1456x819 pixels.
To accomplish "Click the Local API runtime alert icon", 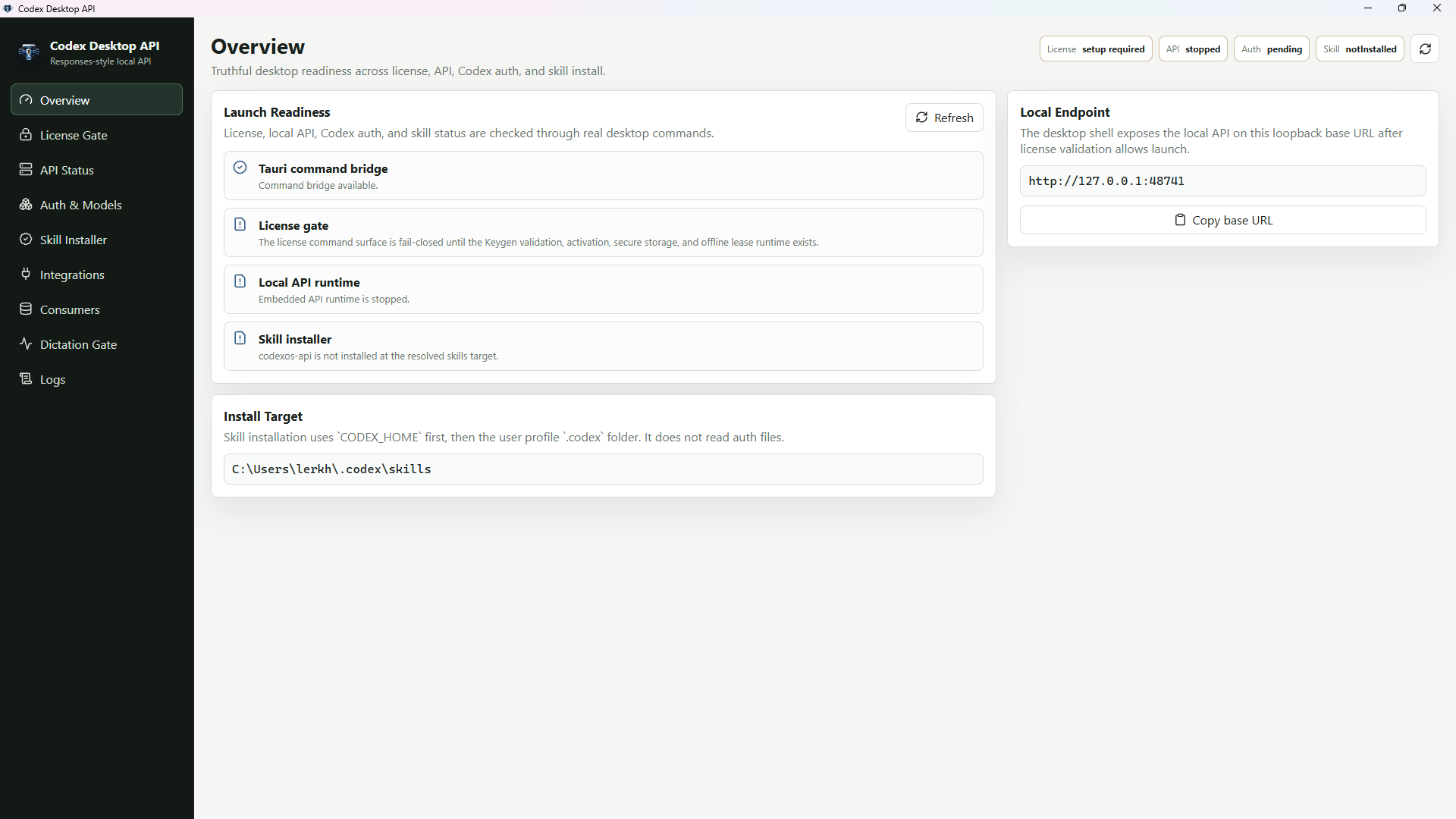I will coord(240,281).
